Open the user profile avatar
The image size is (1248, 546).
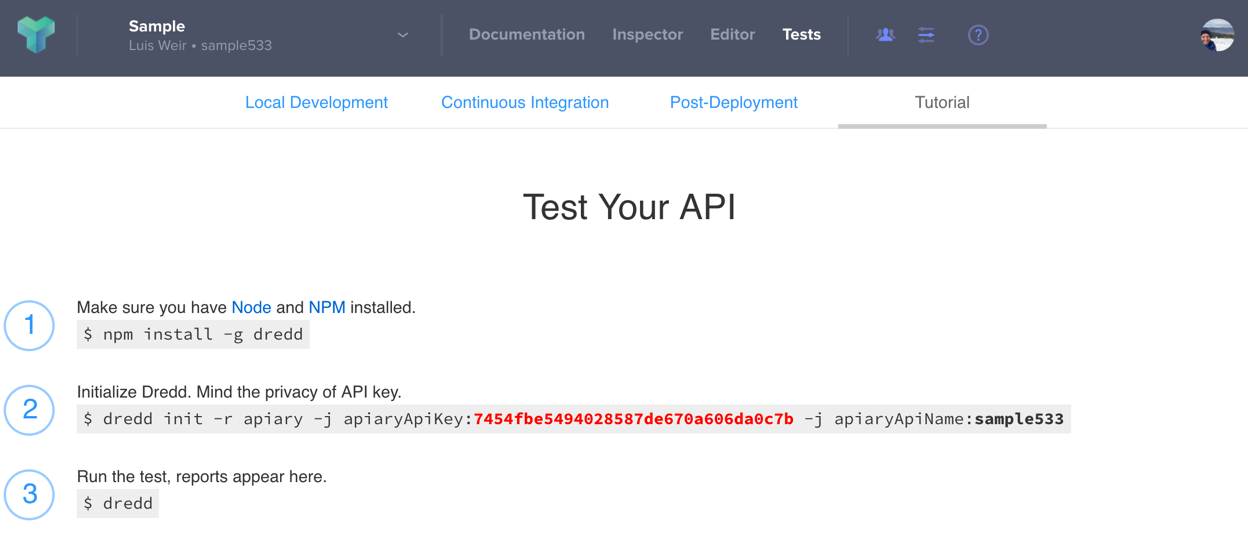point(1217,35)
